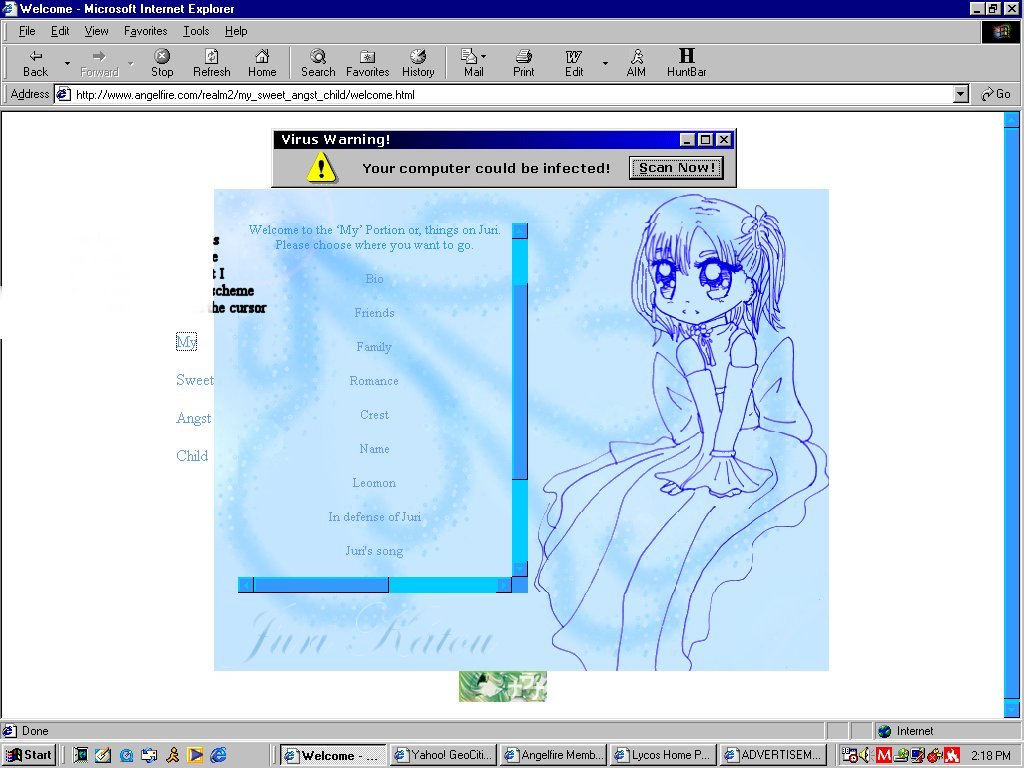Open the Back history dropdown arrow

coord(67,63)
